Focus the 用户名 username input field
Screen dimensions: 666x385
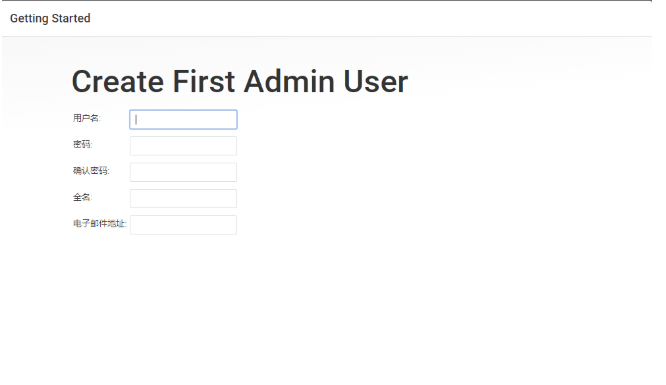183,119
